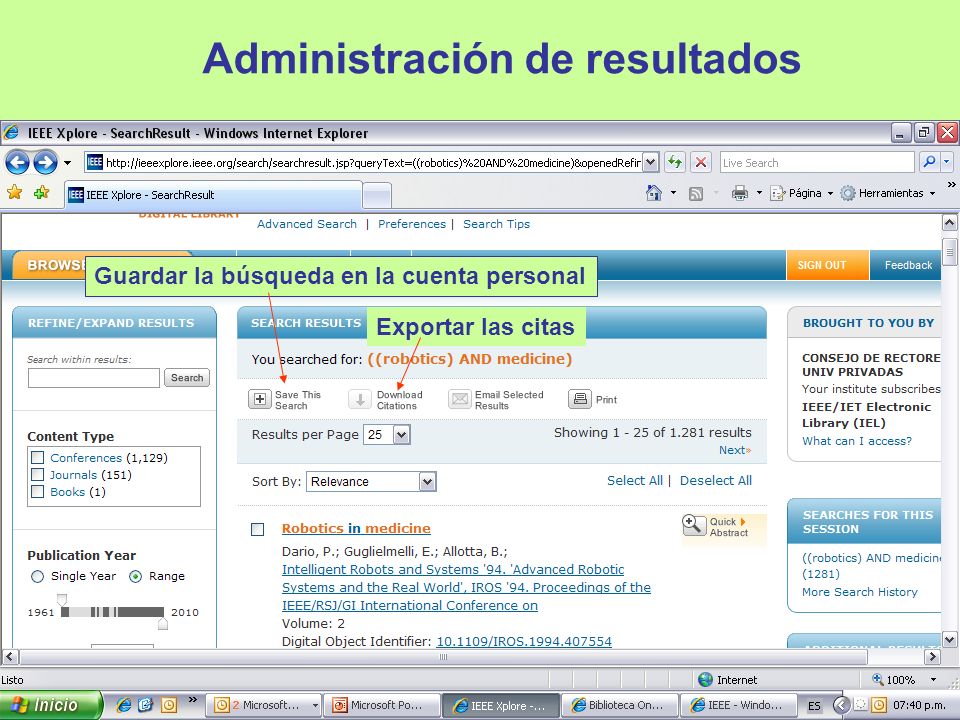
Task: Click the Save This Search plus icon
Action: tap(260, 399)
